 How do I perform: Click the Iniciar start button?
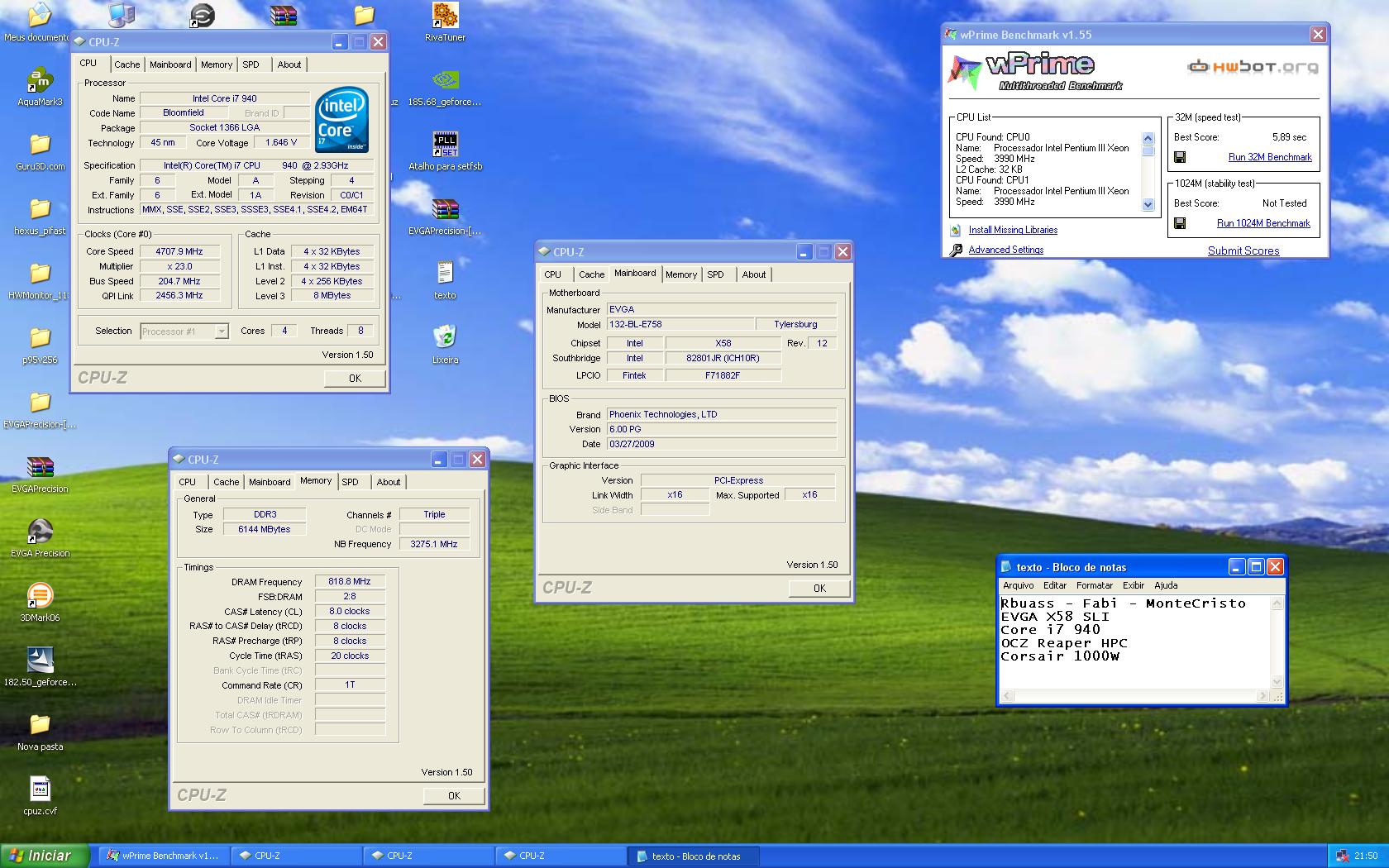(45, 856)
